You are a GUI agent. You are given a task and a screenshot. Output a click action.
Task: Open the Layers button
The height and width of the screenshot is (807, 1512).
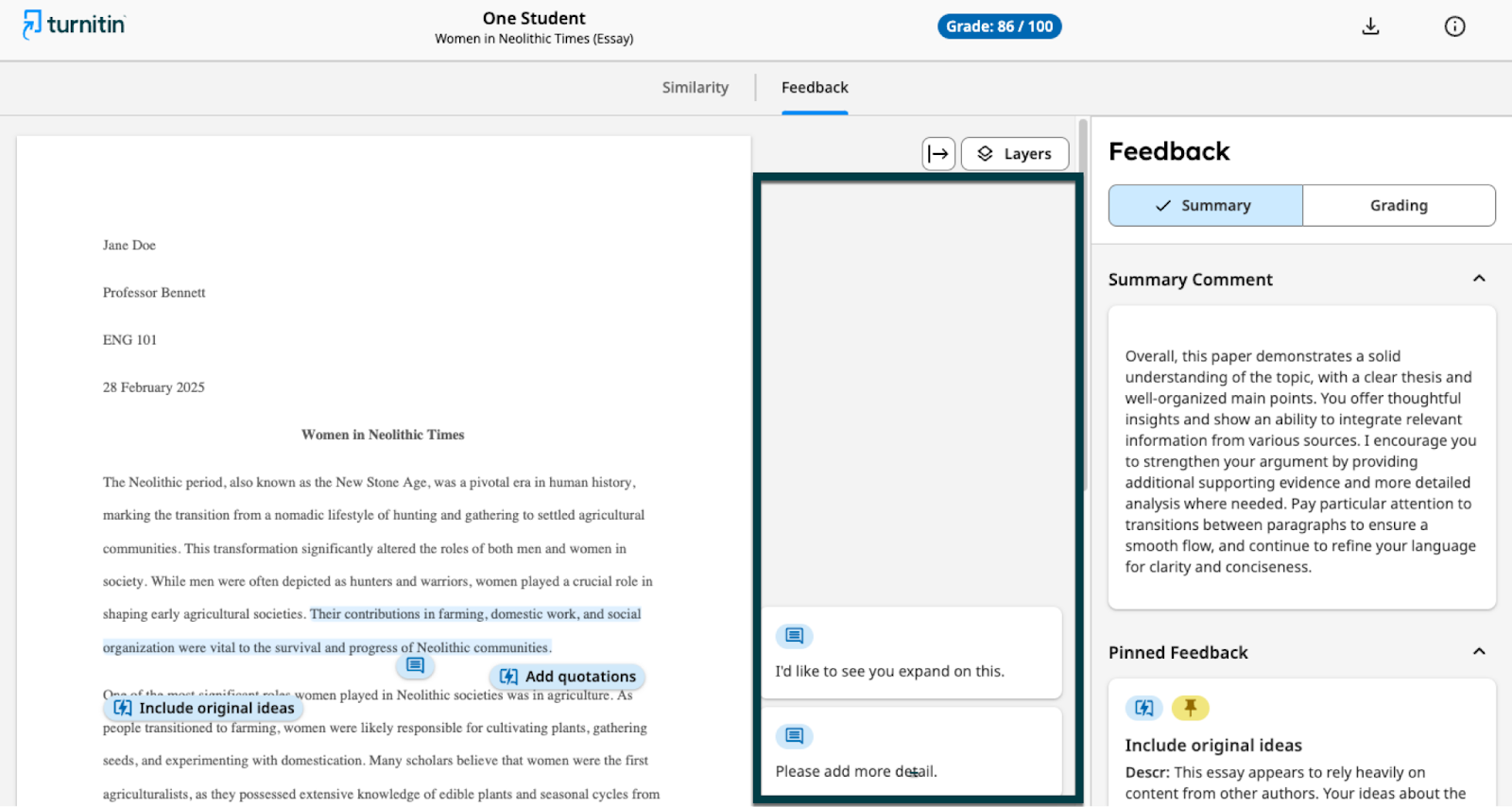click(x=1015, y=154)
